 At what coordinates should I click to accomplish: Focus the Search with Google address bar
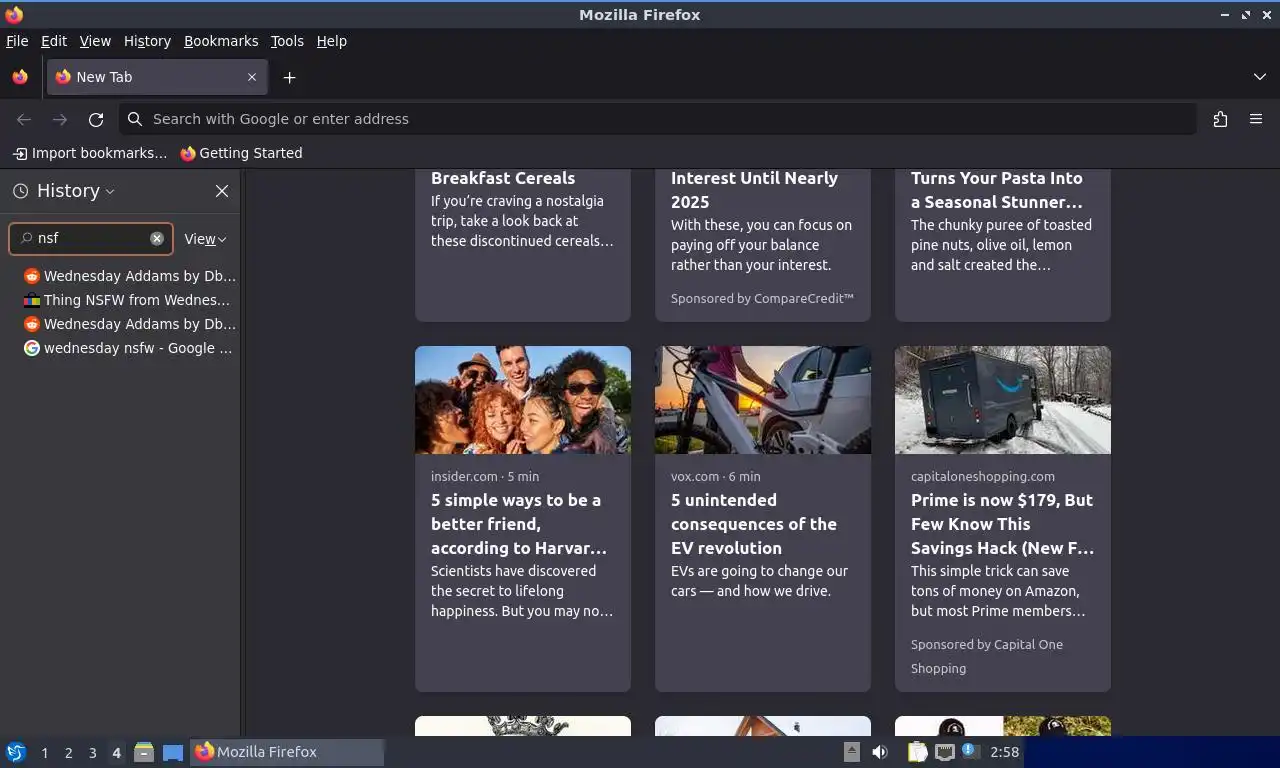click(658, 119)
